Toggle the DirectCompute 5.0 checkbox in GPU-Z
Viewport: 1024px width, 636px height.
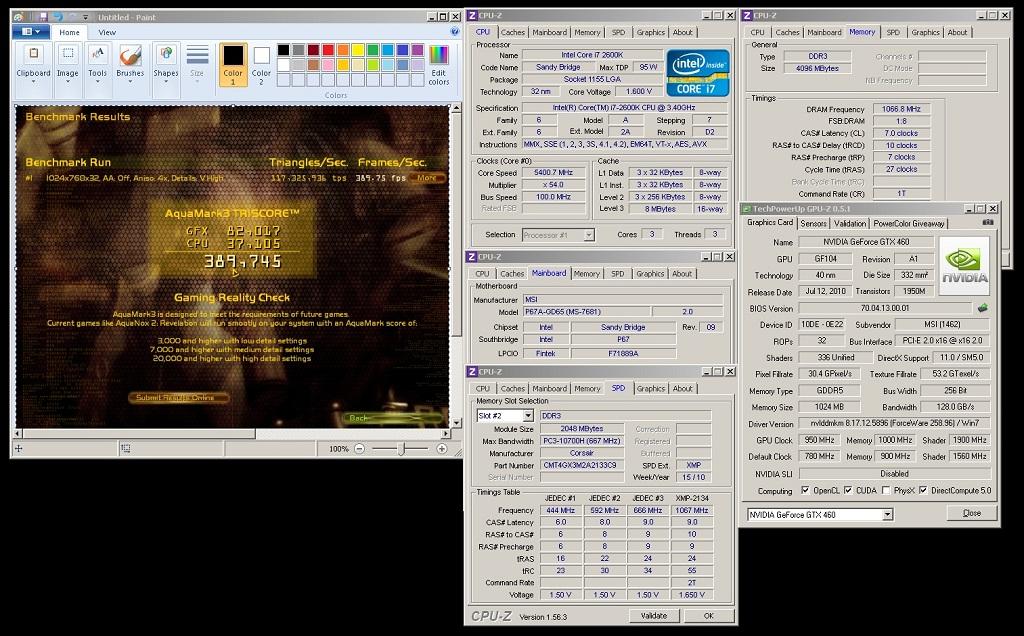tap(923, 490)
